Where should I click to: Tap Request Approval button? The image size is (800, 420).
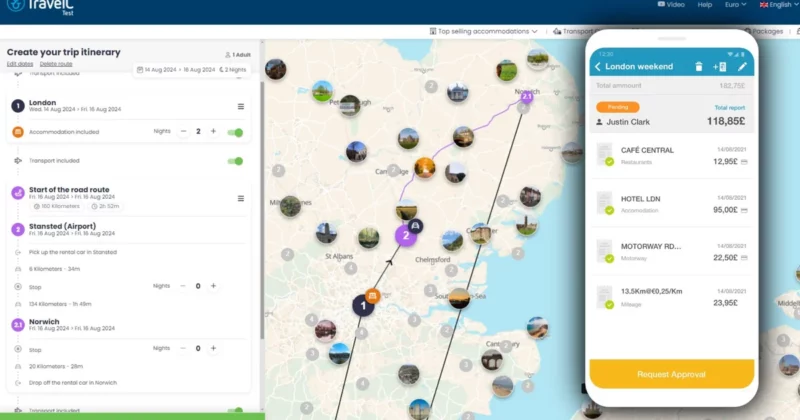click(x=671, y=374)
